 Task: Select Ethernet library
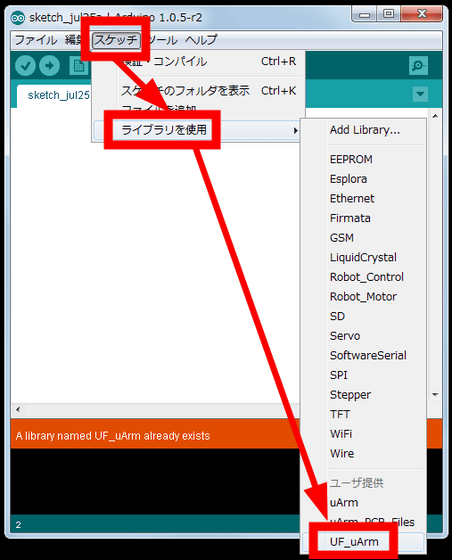(x=352, y=199)
